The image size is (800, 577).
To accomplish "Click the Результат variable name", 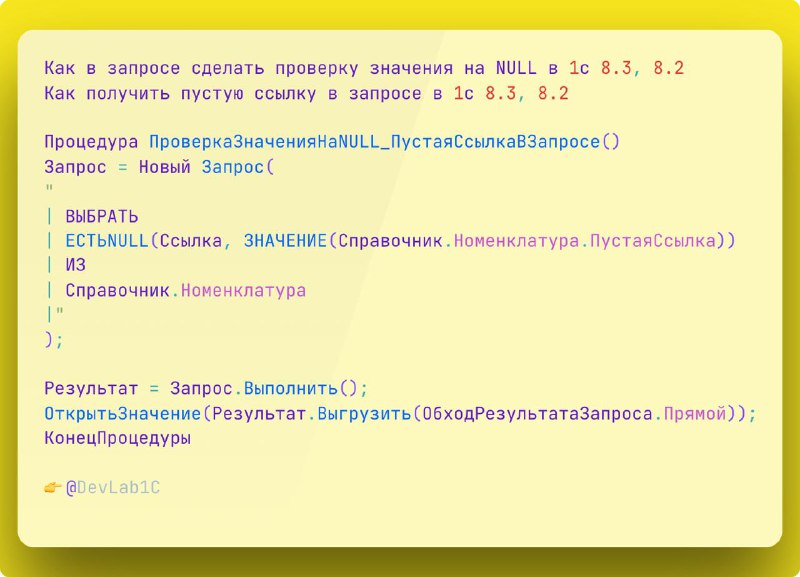I will tap(91, 388).
